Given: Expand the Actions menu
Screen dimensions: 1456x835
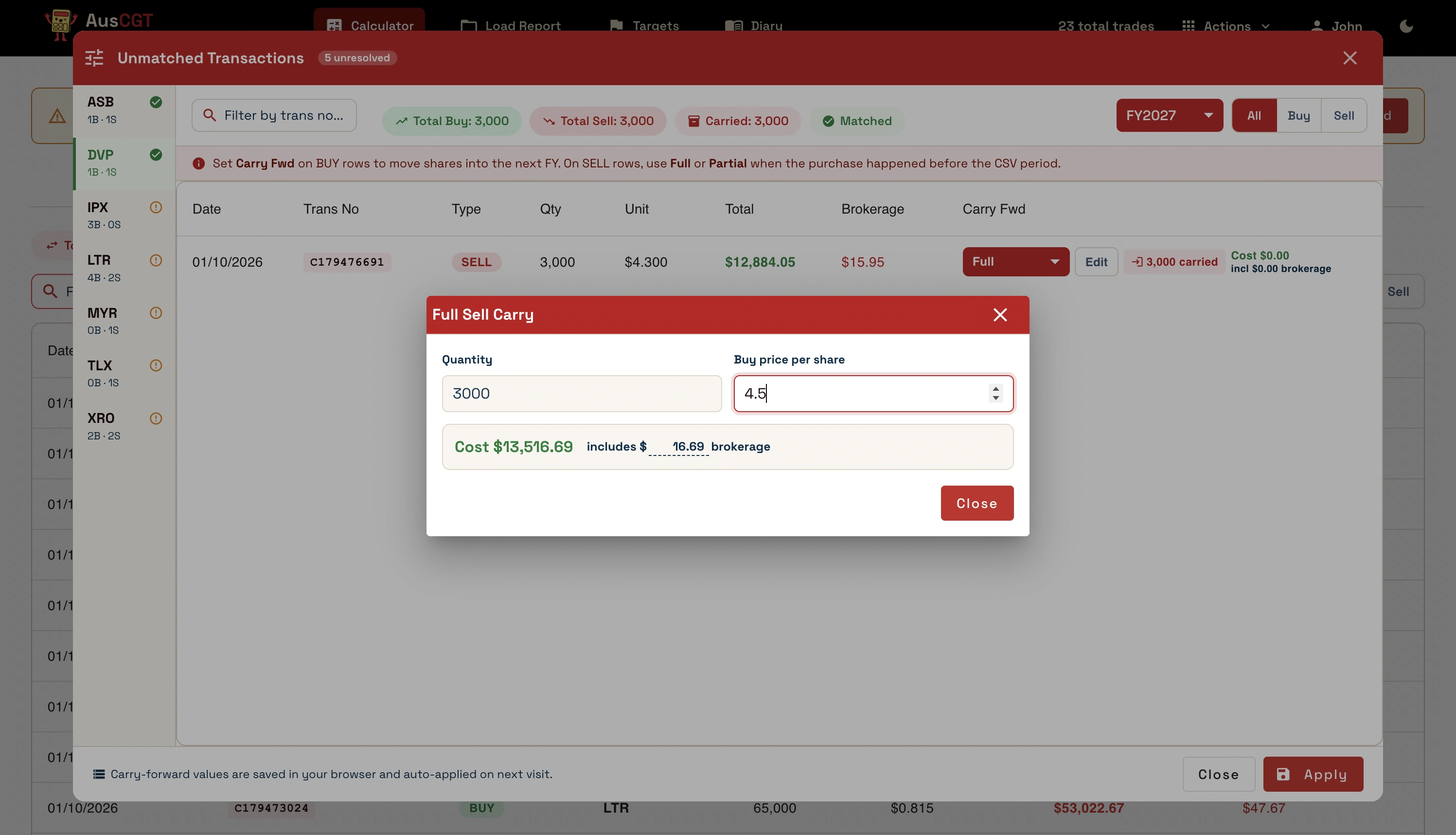Looking at the screenshot, I should (x=1226, y=26).
